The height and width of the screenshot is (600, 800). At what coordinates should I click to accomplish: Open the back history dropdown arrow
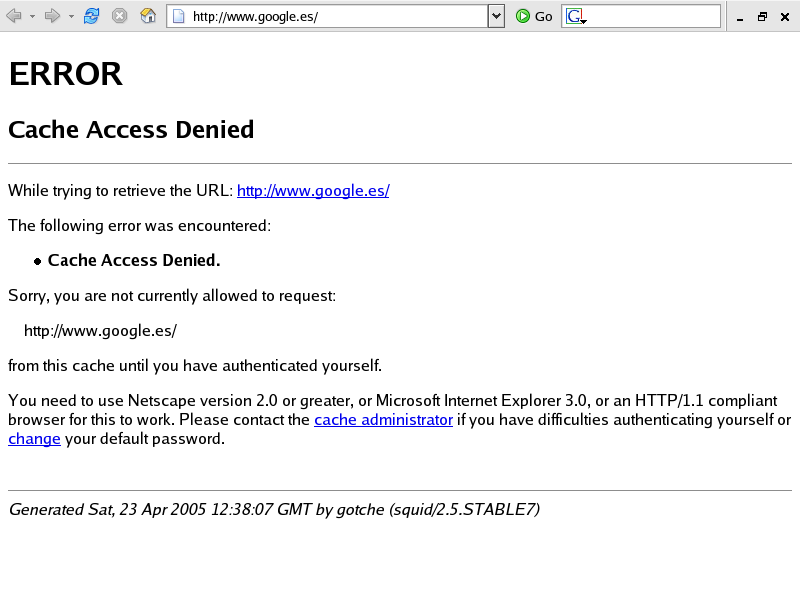click(32, 17)
